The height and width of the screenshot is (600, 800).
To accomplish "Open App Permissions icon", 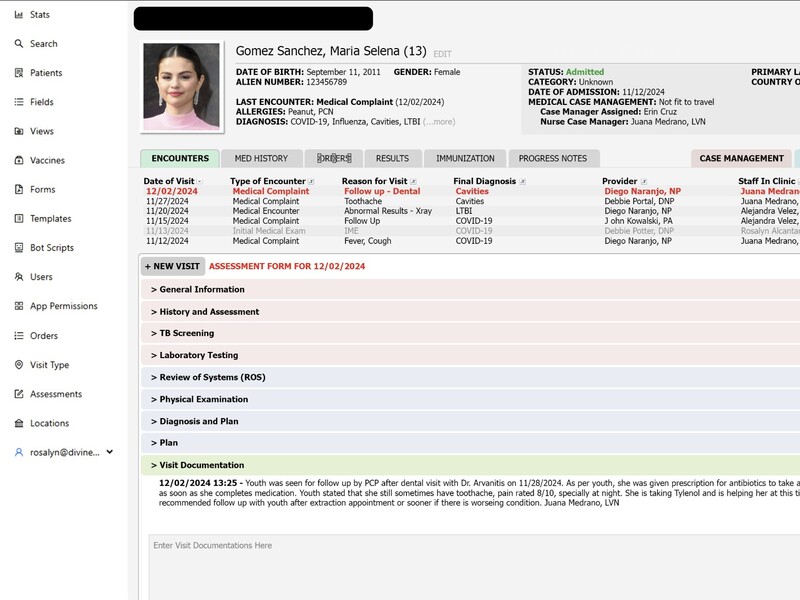I will tap(19, 306).
